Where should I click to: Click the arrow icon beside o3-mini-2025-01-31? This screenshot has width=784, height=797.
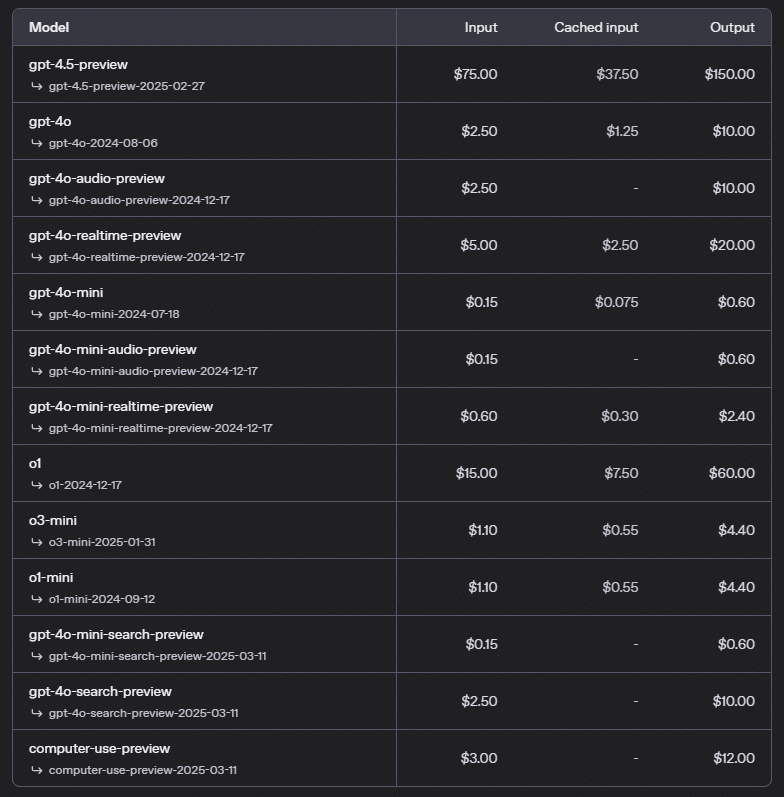point(37,542)
